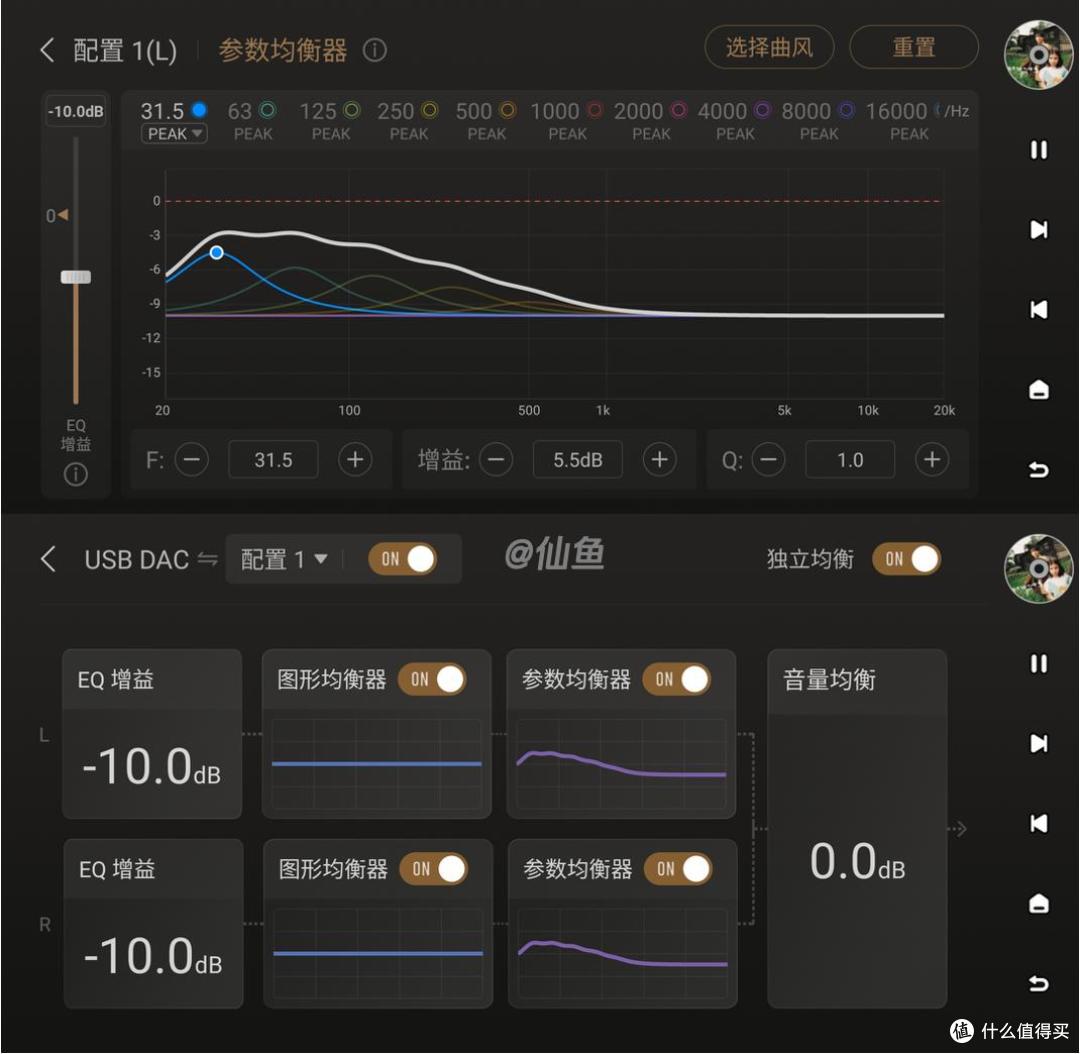Image resolution: width=1080 pixels, height=1054 pixels.
Task: Tap the home icon in bottom panel
Action: (1038, 903)
